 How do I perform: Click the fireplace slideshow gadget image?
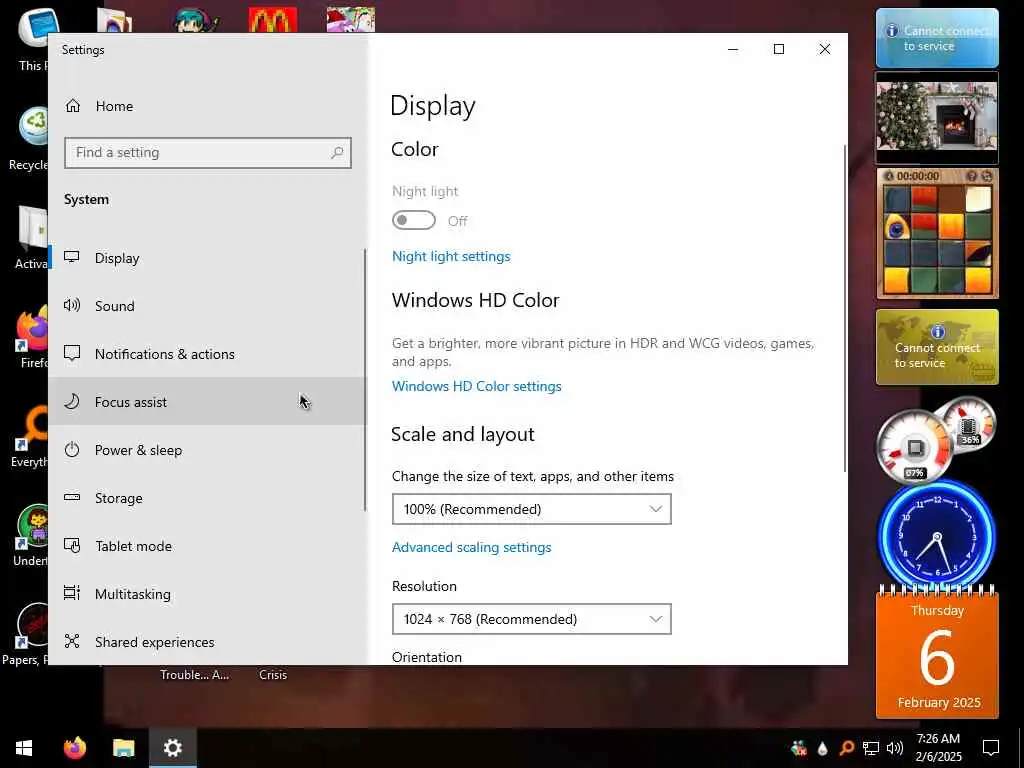[937, 116]
